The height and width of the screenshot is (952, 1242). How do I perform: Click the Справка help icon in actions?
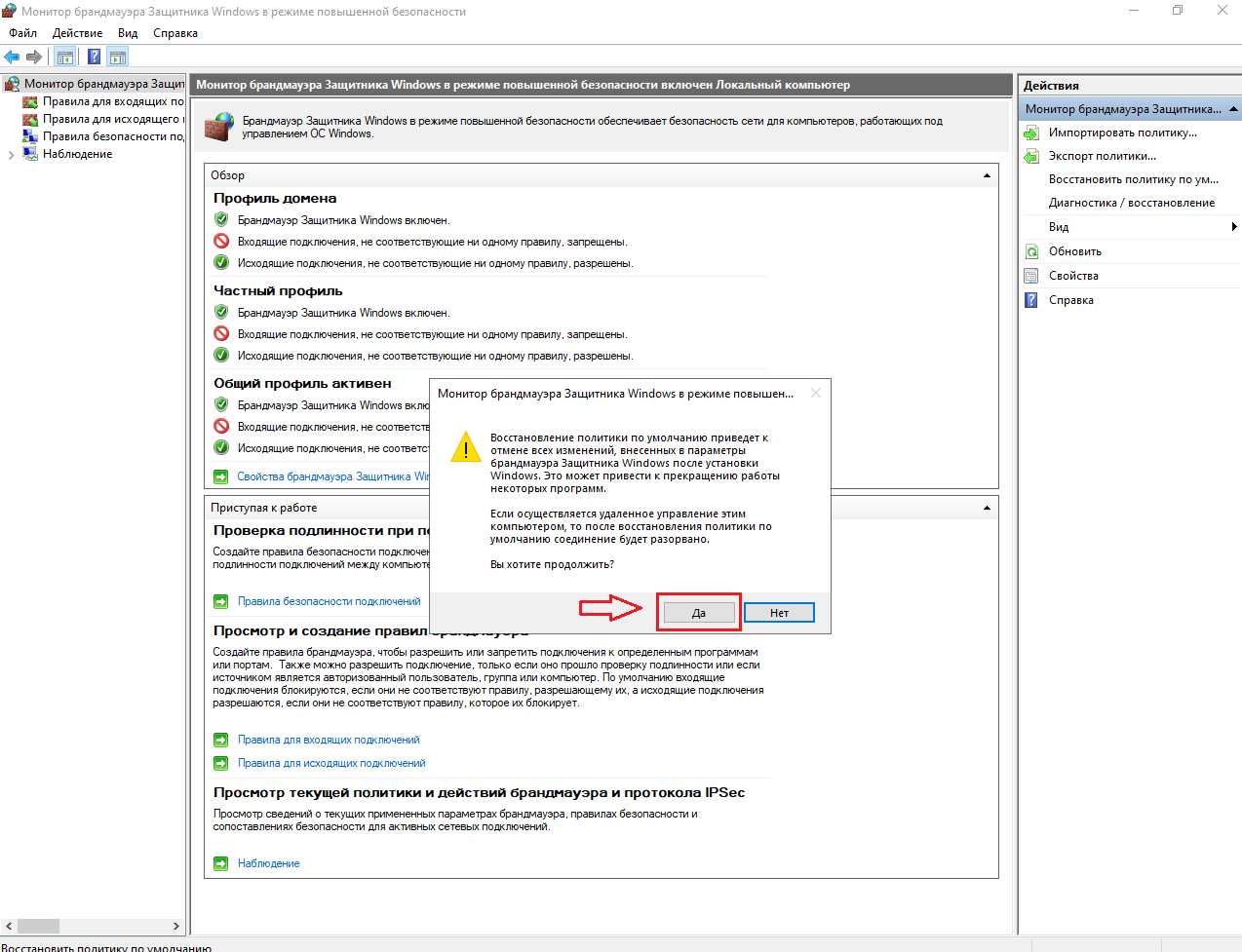(1031, 300)
